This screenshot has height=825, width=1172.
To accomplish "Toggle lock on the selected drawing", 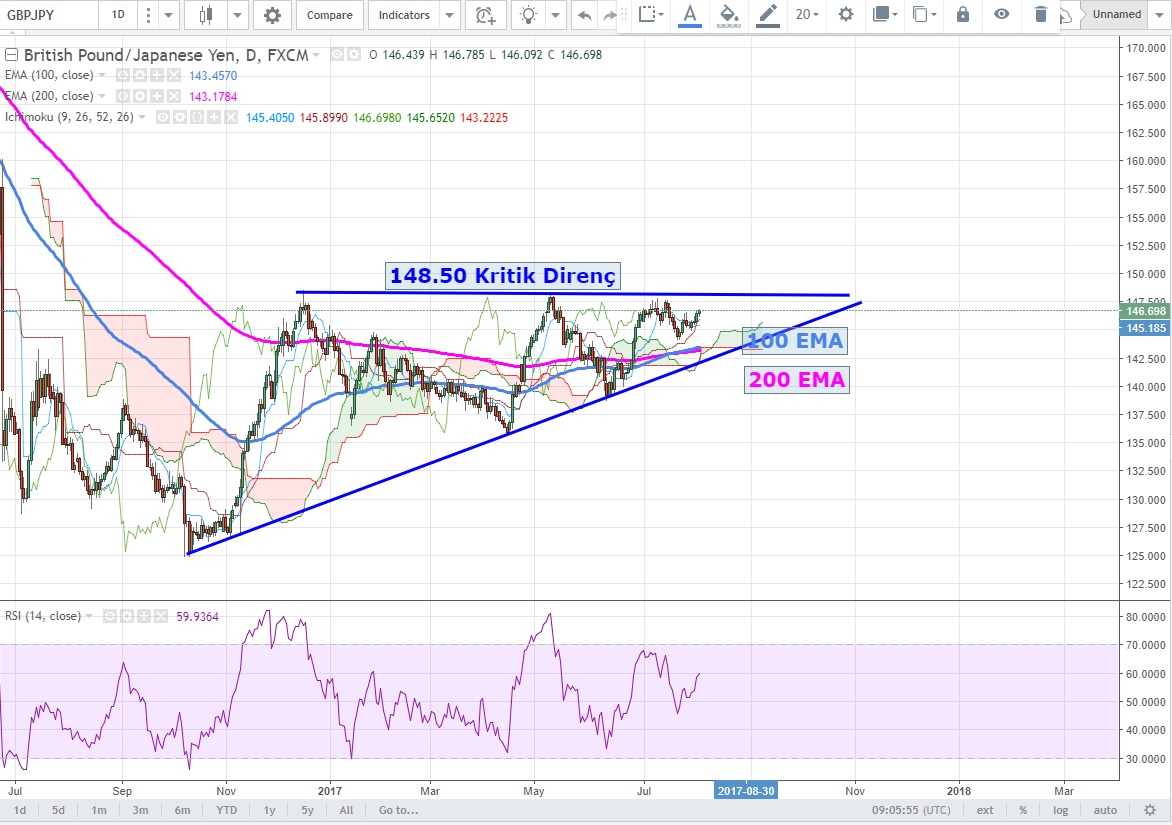I will tap(963, 14).
